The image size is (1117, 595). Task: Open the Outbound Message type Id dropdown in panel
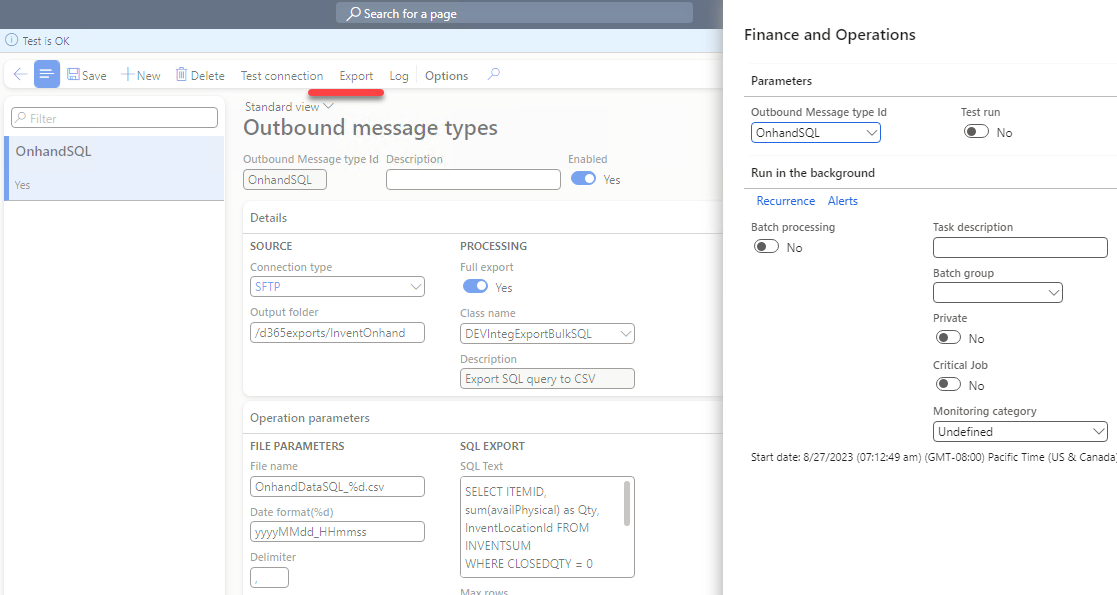point(871,133)
